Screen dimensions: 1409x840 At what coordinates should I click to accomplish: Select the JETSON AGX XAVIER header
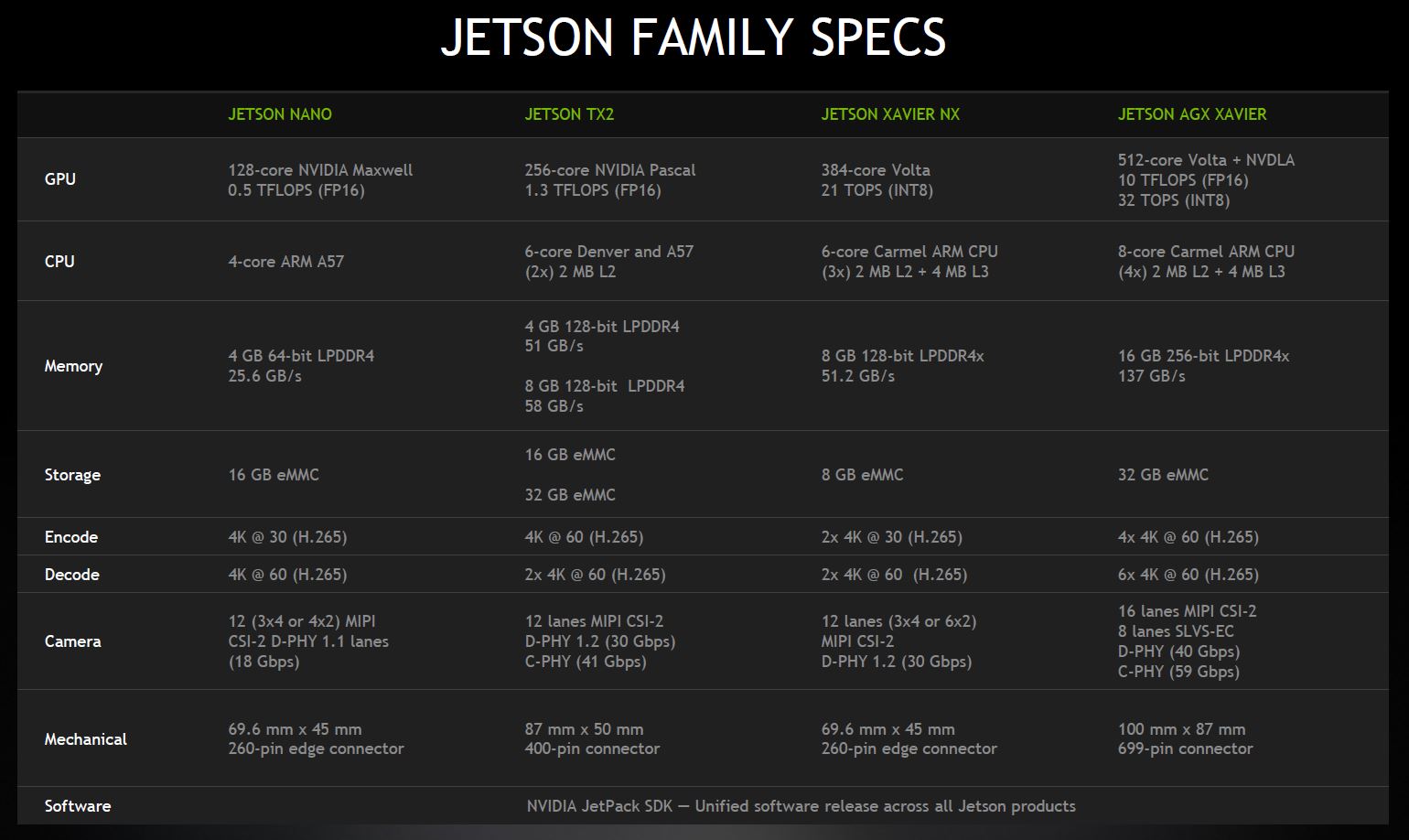pyautogui.click(x=1192, y=114)
